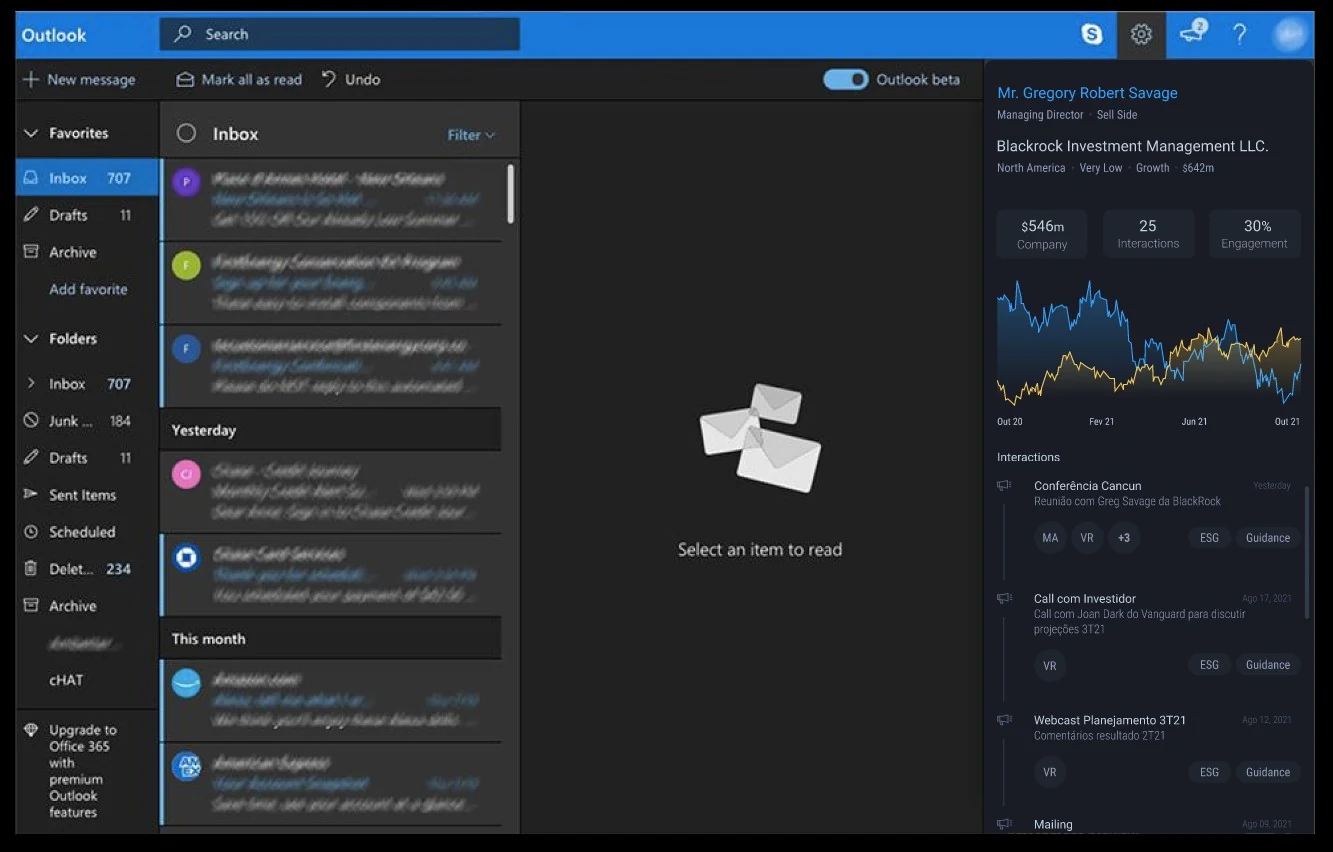Click Mark all as read

(x=239, y=79)
